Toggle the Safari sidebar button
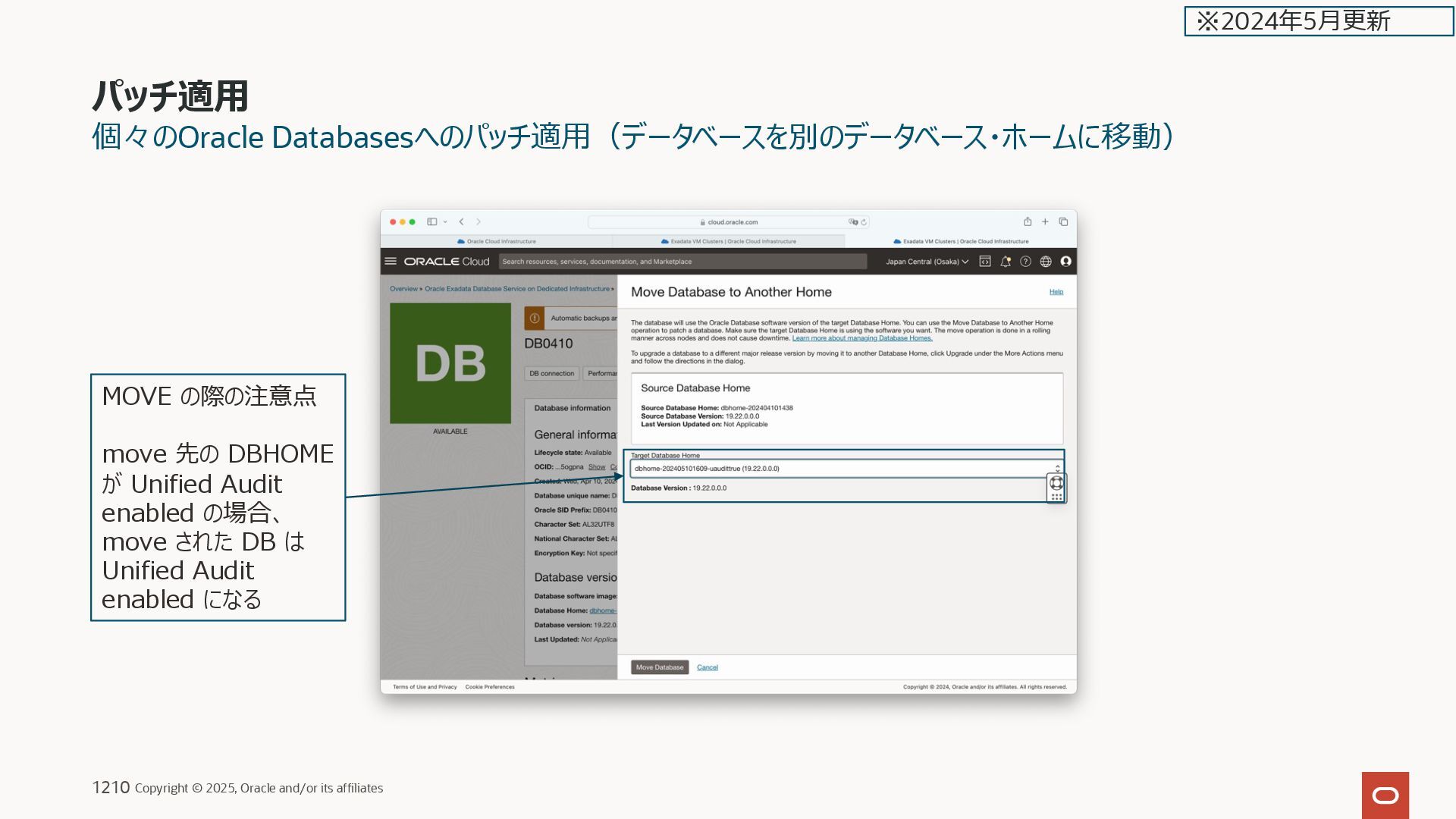 coord(431,221)
